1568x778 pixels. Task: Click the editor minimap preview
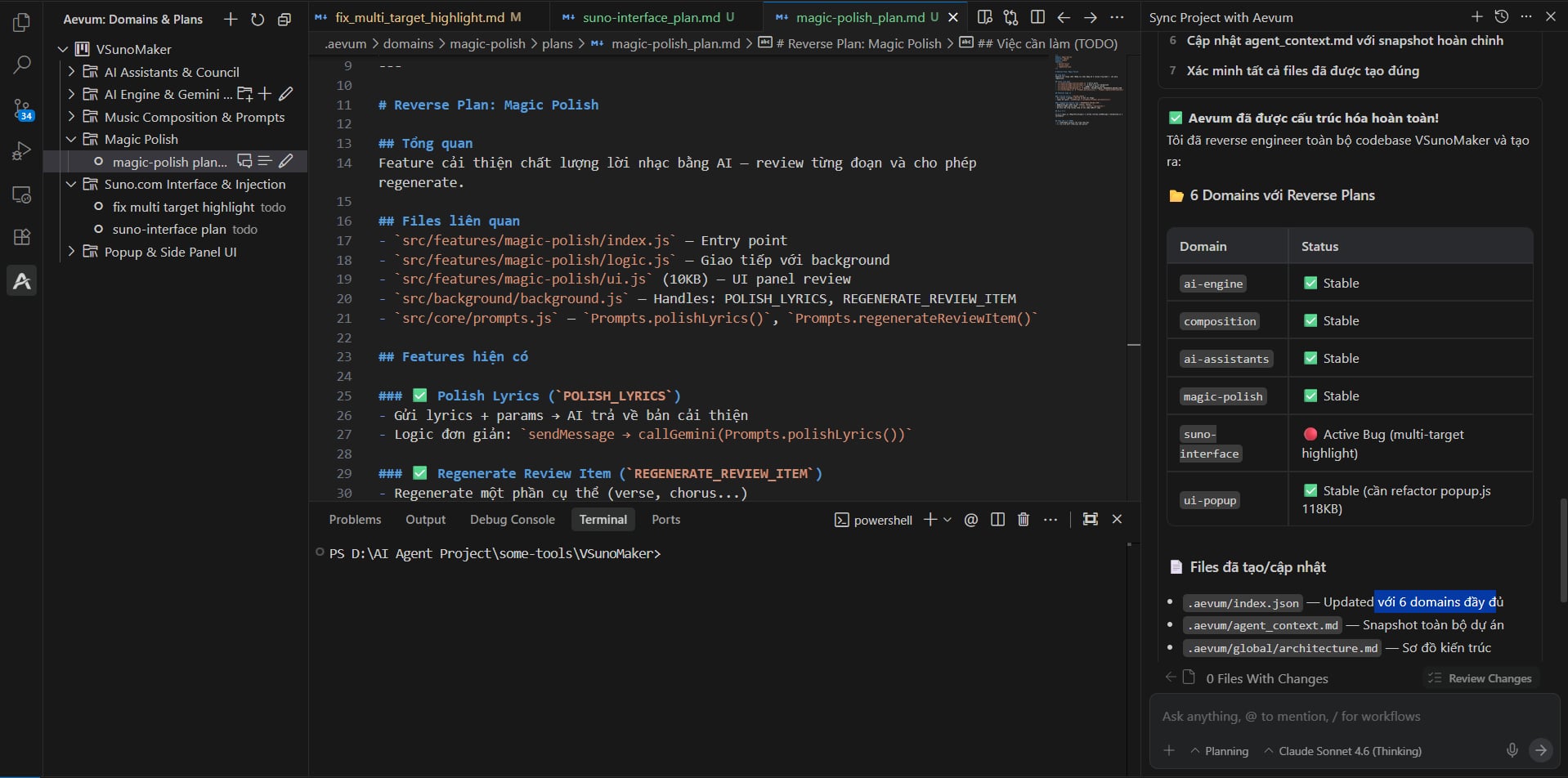[1089, 90]
